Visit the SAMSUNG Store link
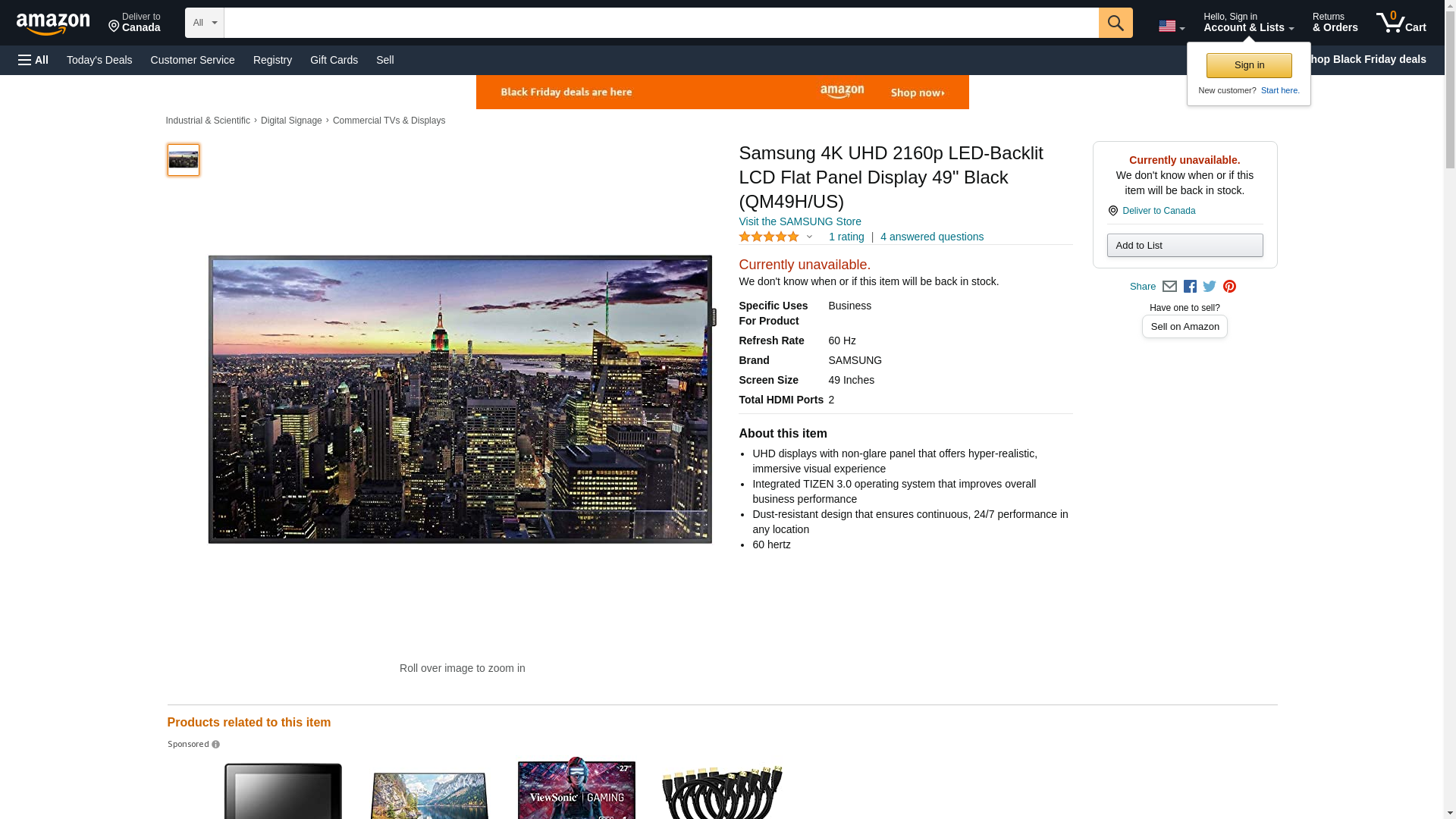The width and height of the screenshot is (1456, 819). [799, 221]
